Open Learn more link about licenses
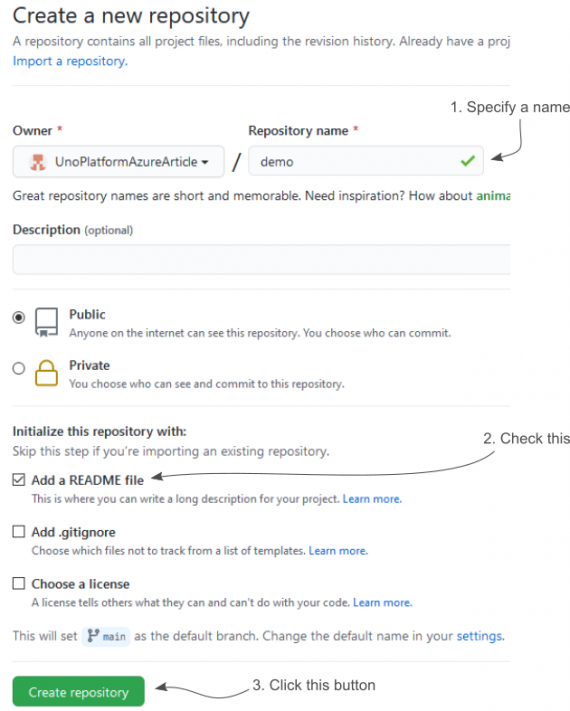Viewport: 570px width, 711px height. point(383,602)
